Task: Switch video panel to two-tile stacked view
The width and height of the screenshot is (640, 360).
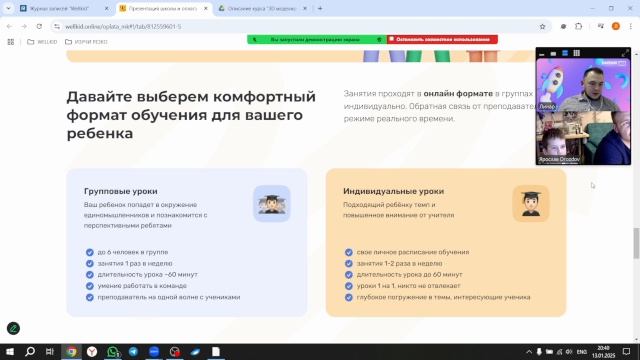Action: (565, 53)
